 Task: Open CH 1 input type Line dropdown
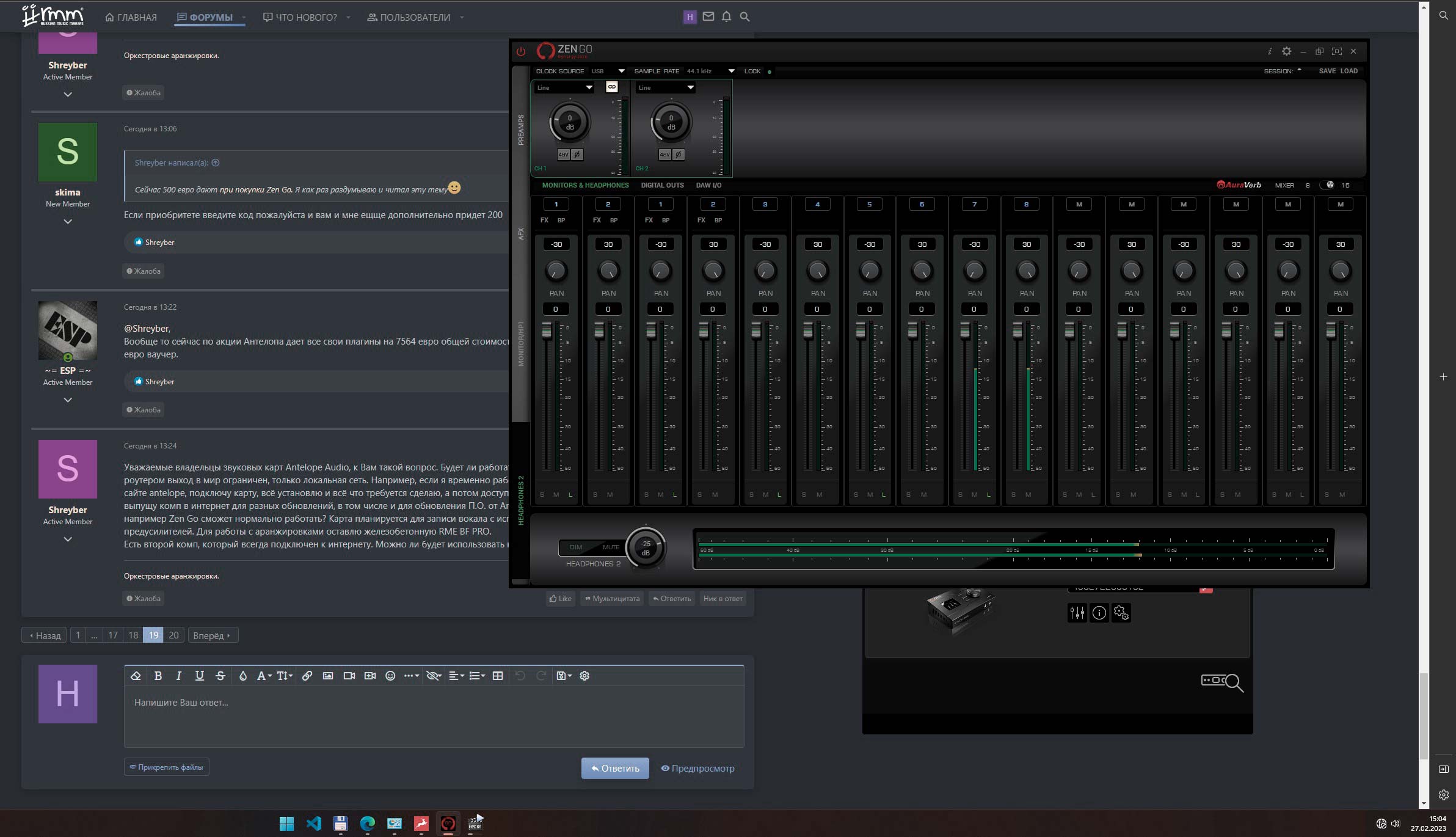pos(564,87)
